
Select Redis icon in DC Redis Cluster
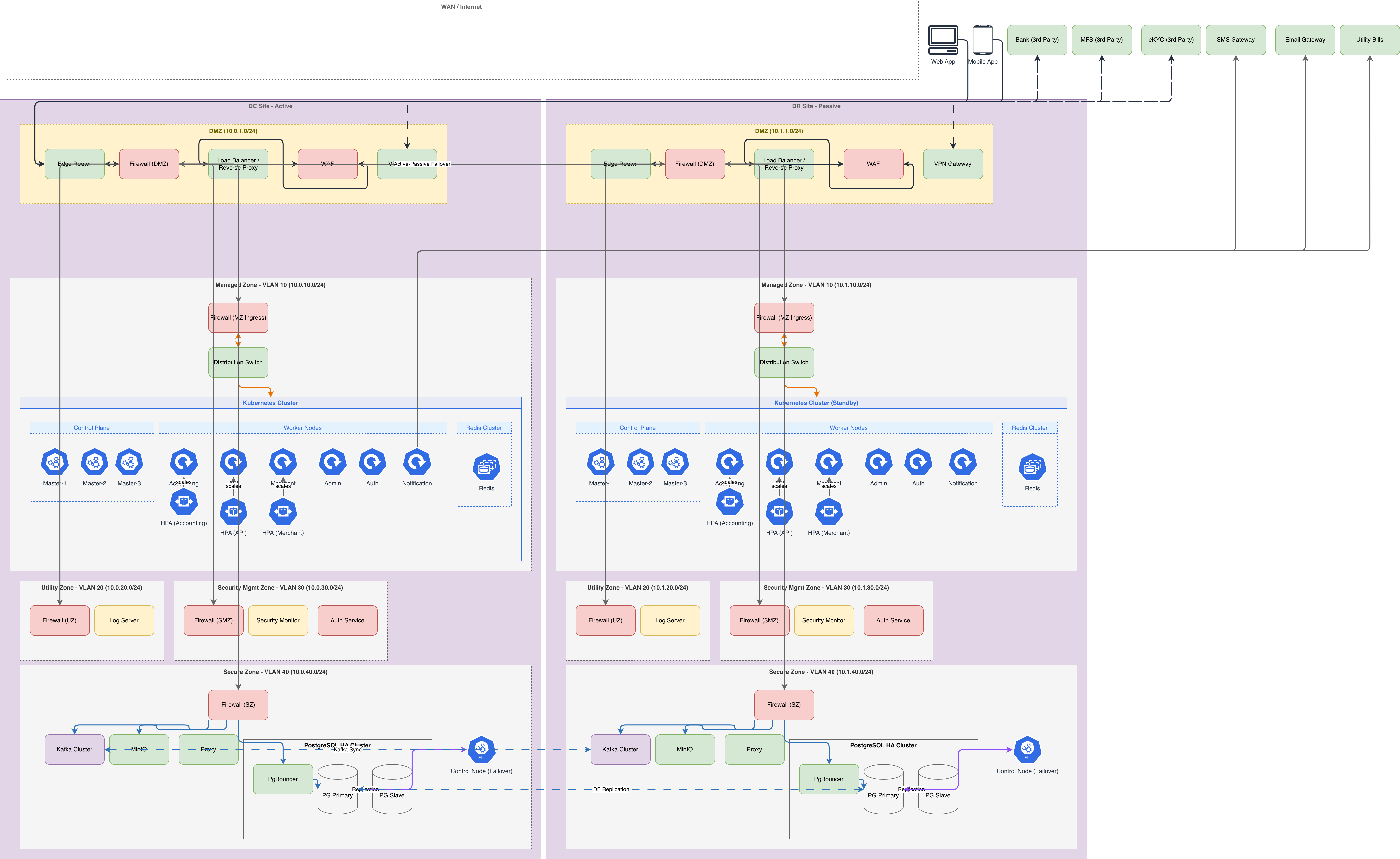point(486,467)
